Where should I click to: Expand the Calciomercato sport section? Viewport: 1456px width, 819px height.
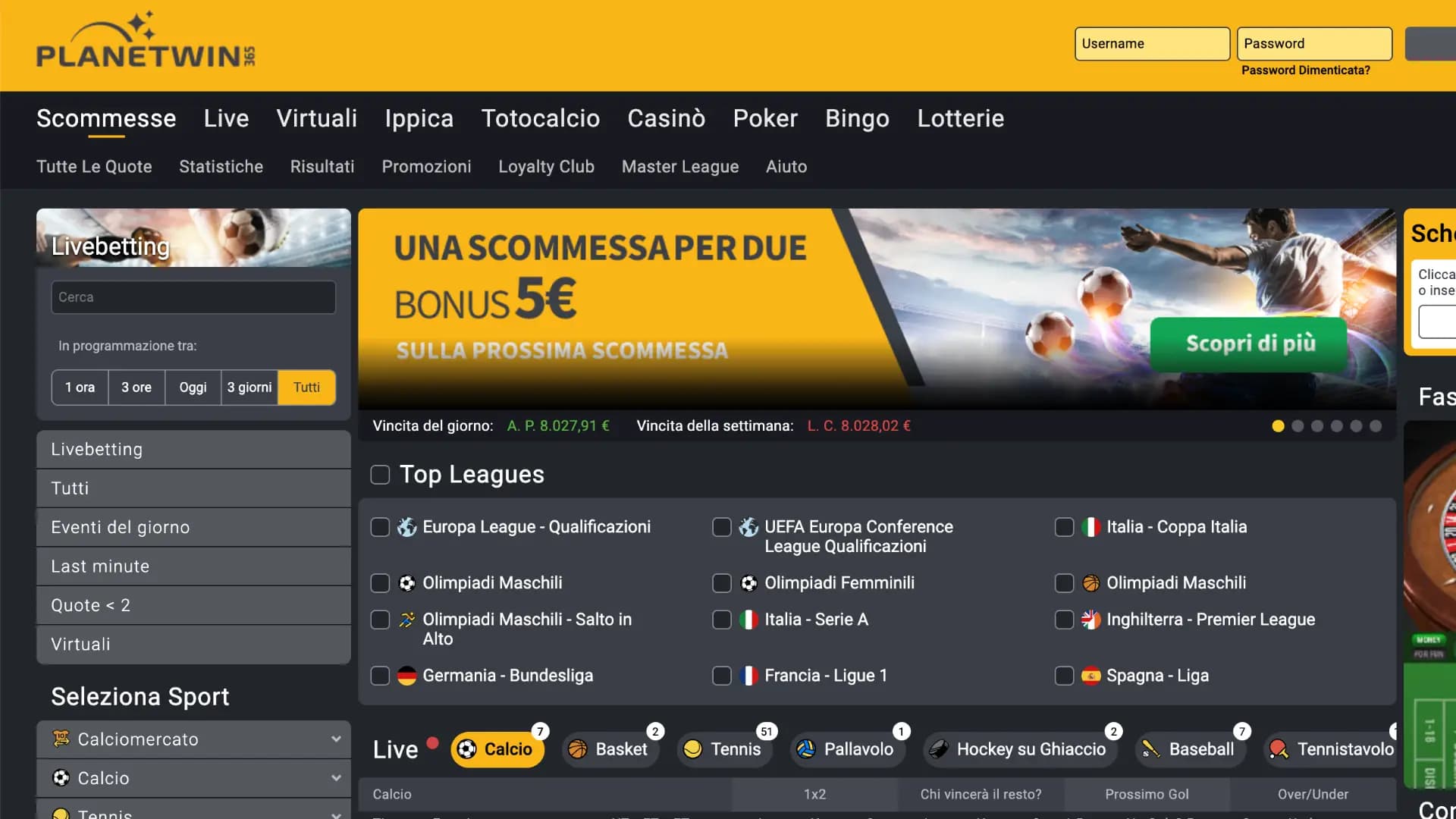coord(335,739)
